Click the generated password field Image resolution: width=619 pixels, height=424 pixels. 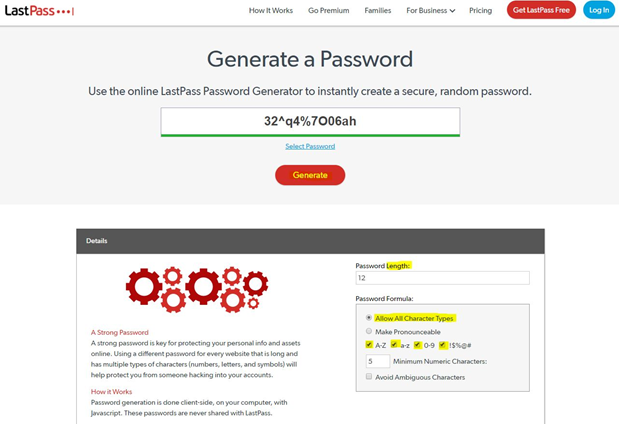point(310,122)
